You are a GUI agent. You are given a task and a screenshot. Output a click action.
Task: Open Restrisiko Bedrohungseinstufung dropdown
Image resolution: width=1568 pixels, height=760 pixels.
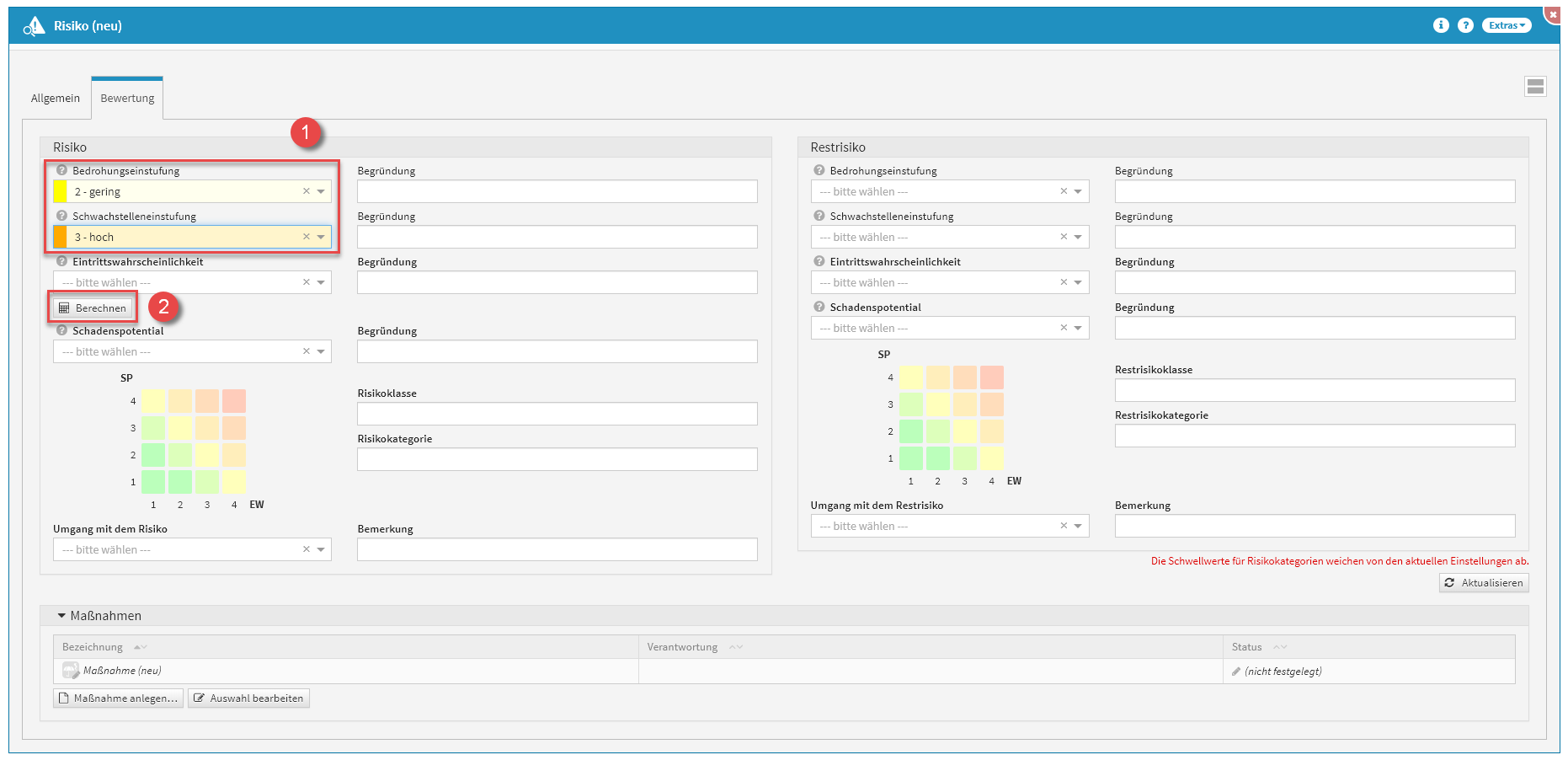tap(1078, 191)
